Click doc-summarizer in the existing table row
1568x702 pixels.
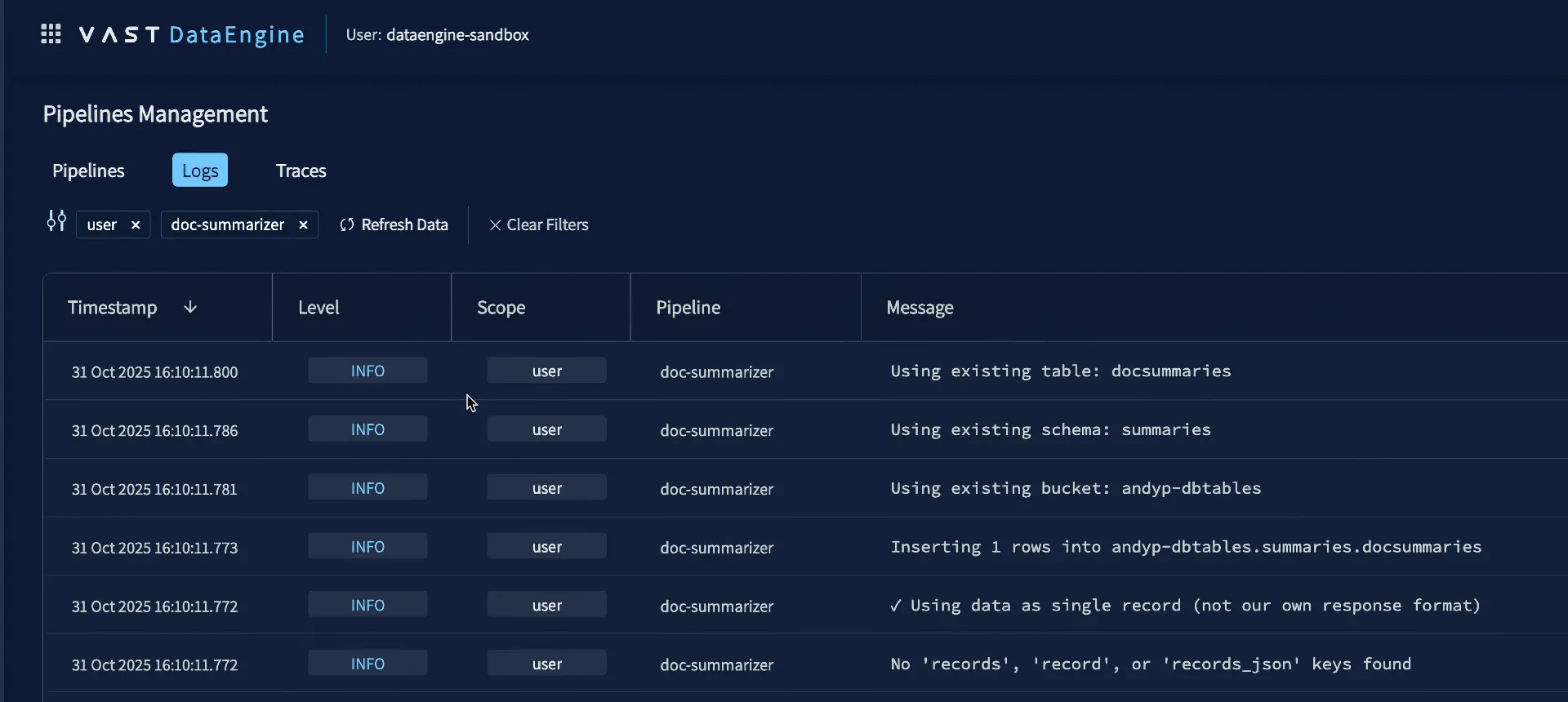tap(717, 372)
